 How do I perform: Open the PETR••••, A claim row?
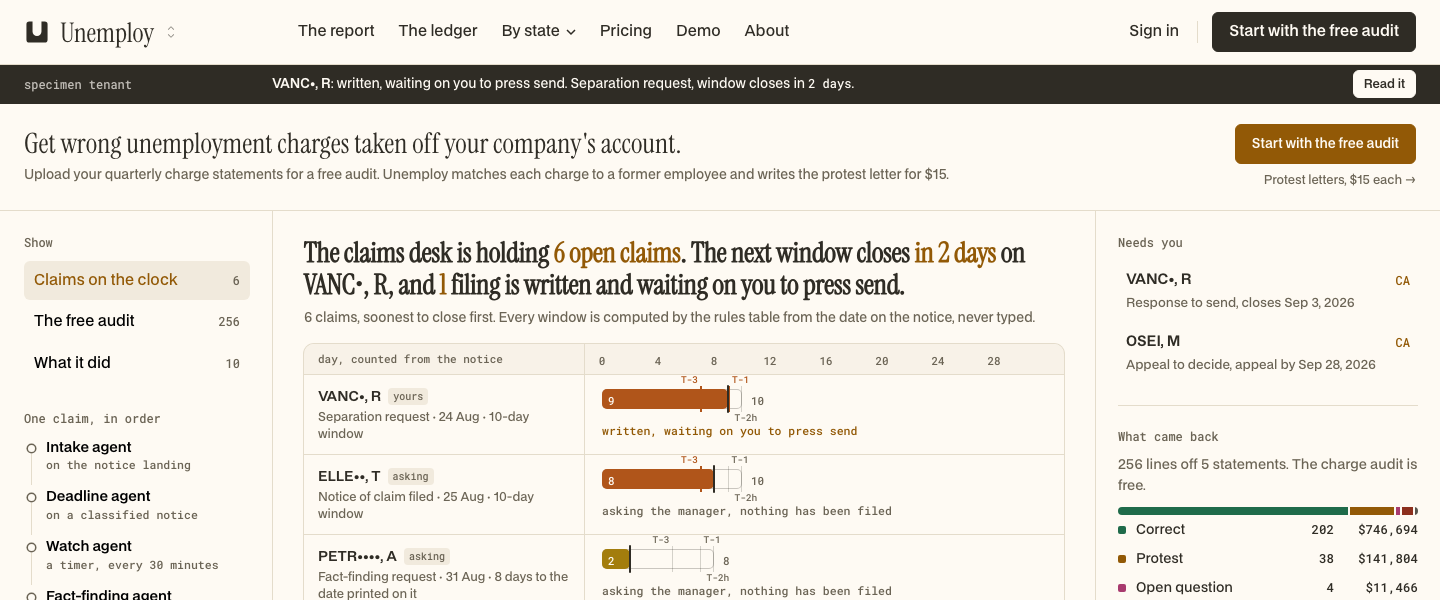click(684, 568)
